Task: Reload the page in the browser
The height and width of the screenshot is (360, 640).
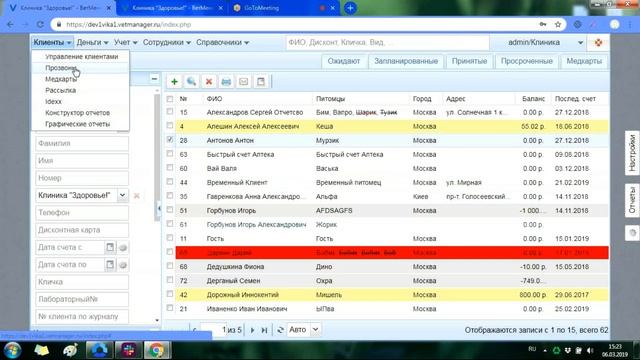Action: [x=40, y=24]
